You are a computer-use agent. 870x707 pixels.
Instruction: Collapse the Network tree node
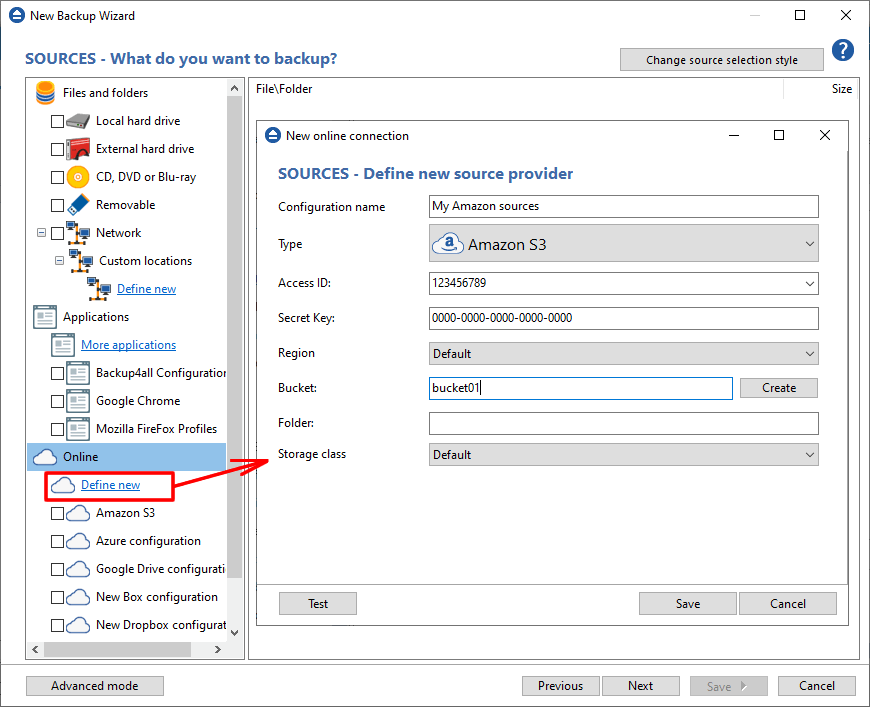[x=41, y=233]
